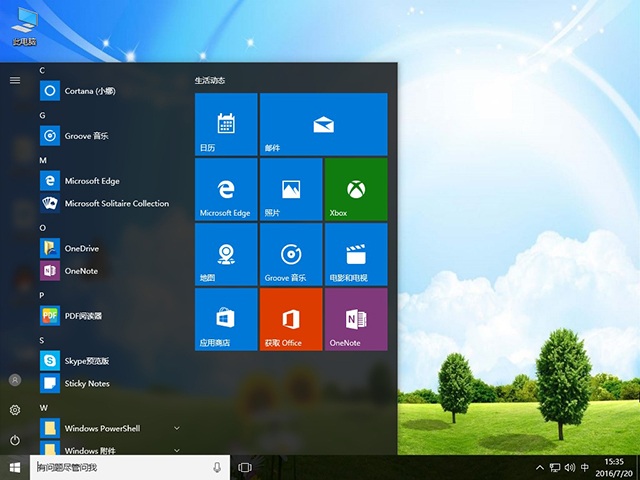Screen dimensions: 640x480
Task: Click the volume icon in system tray
Action: coord(569,467)
